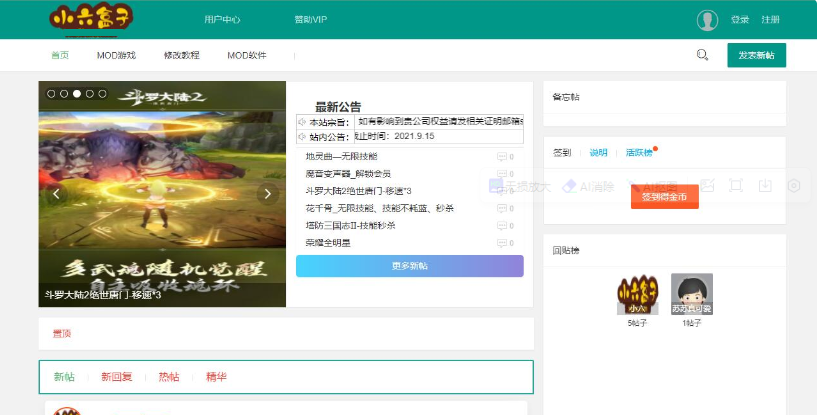
Task: Open post 魔音变声器_解锁会员
Action: tap(348, 174)
